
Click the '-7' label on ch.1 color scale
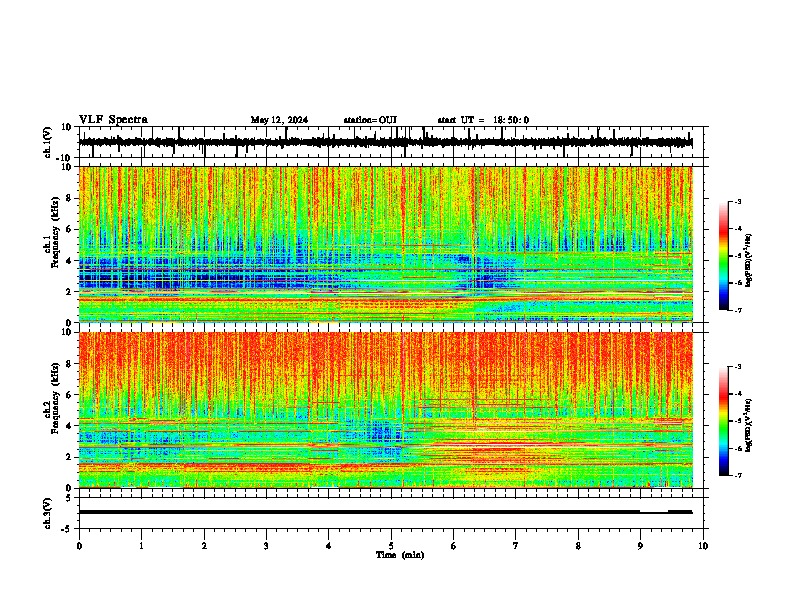click(737, 310)
